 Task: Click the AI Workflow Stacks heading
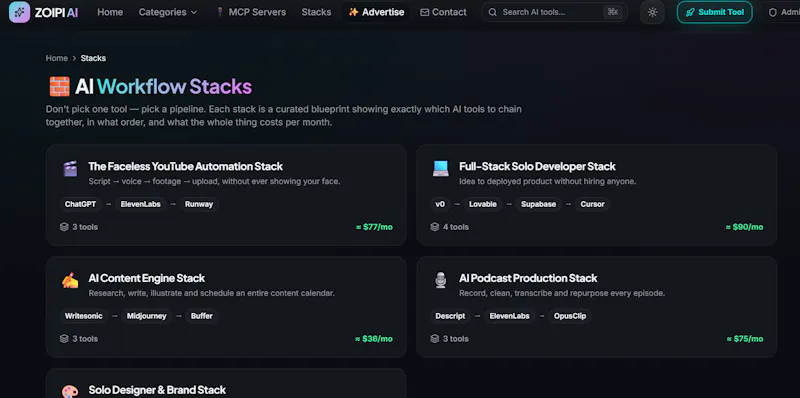coord(163,86)
